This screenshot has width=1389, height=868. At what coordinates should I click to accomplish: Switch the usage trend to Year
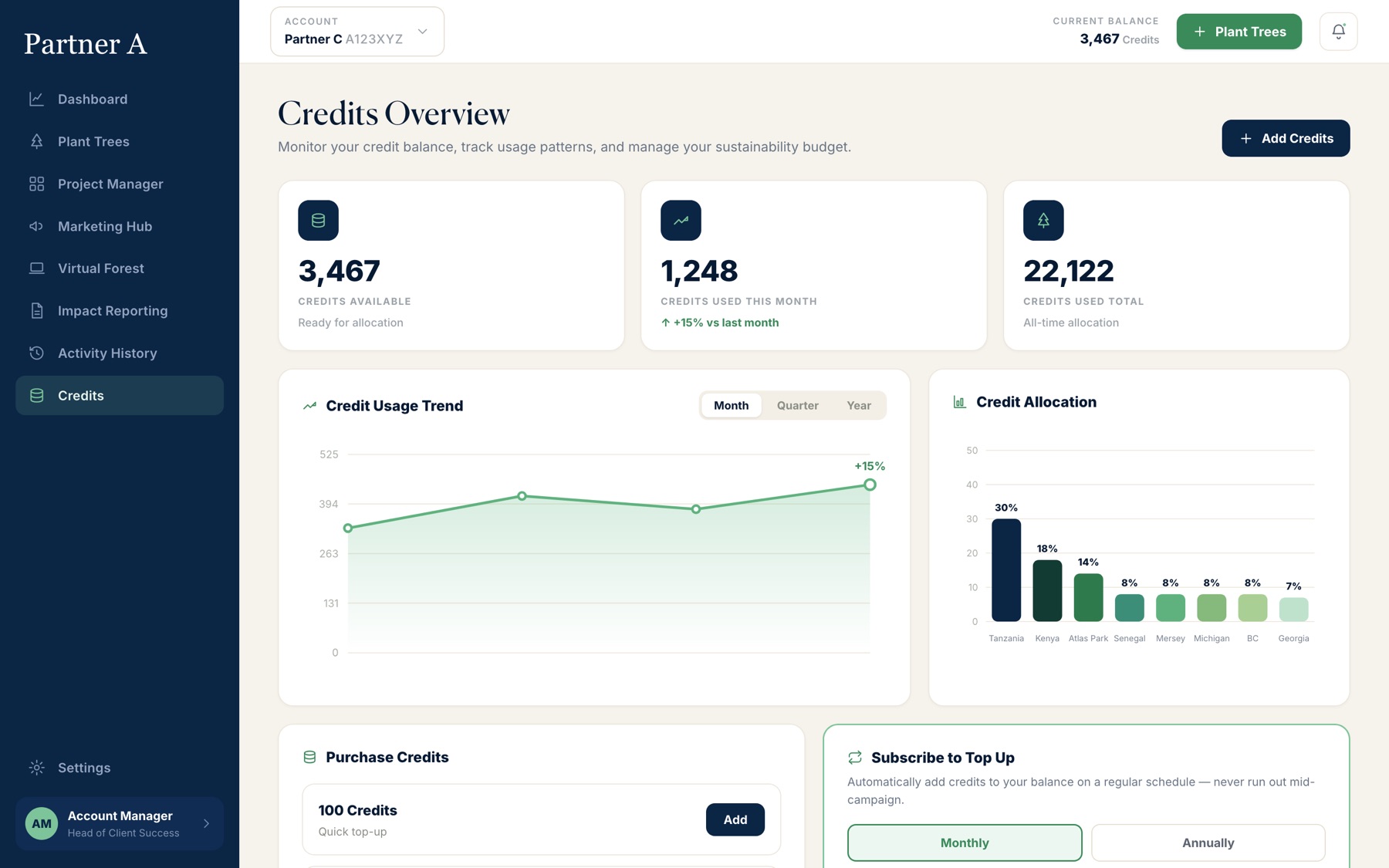(x=858, y=406)
